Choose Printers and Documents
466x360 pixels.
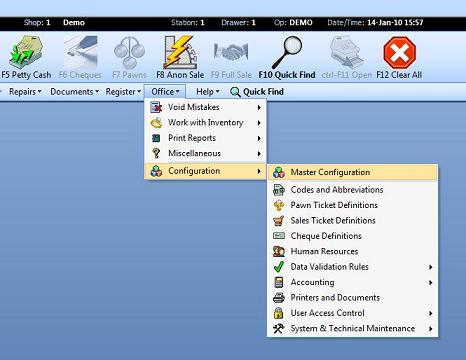pos(353,297)
